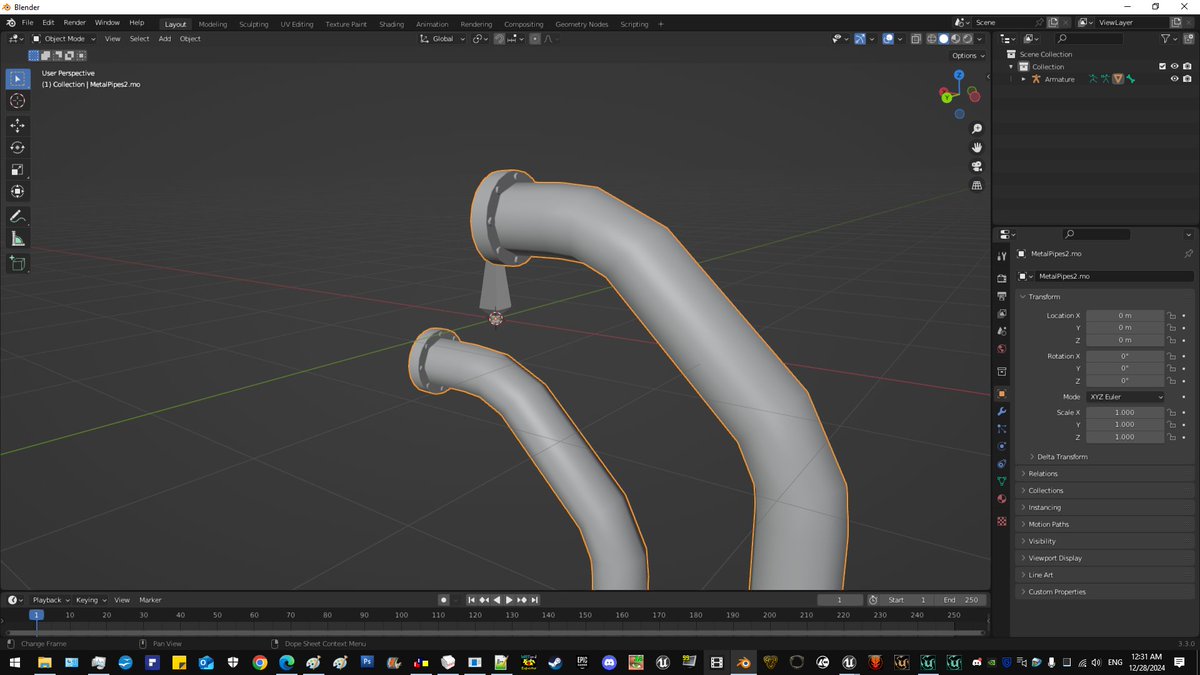This screenshot has height=675, width=1200.
Task: Open the File menu
Action: pos(27,23)
